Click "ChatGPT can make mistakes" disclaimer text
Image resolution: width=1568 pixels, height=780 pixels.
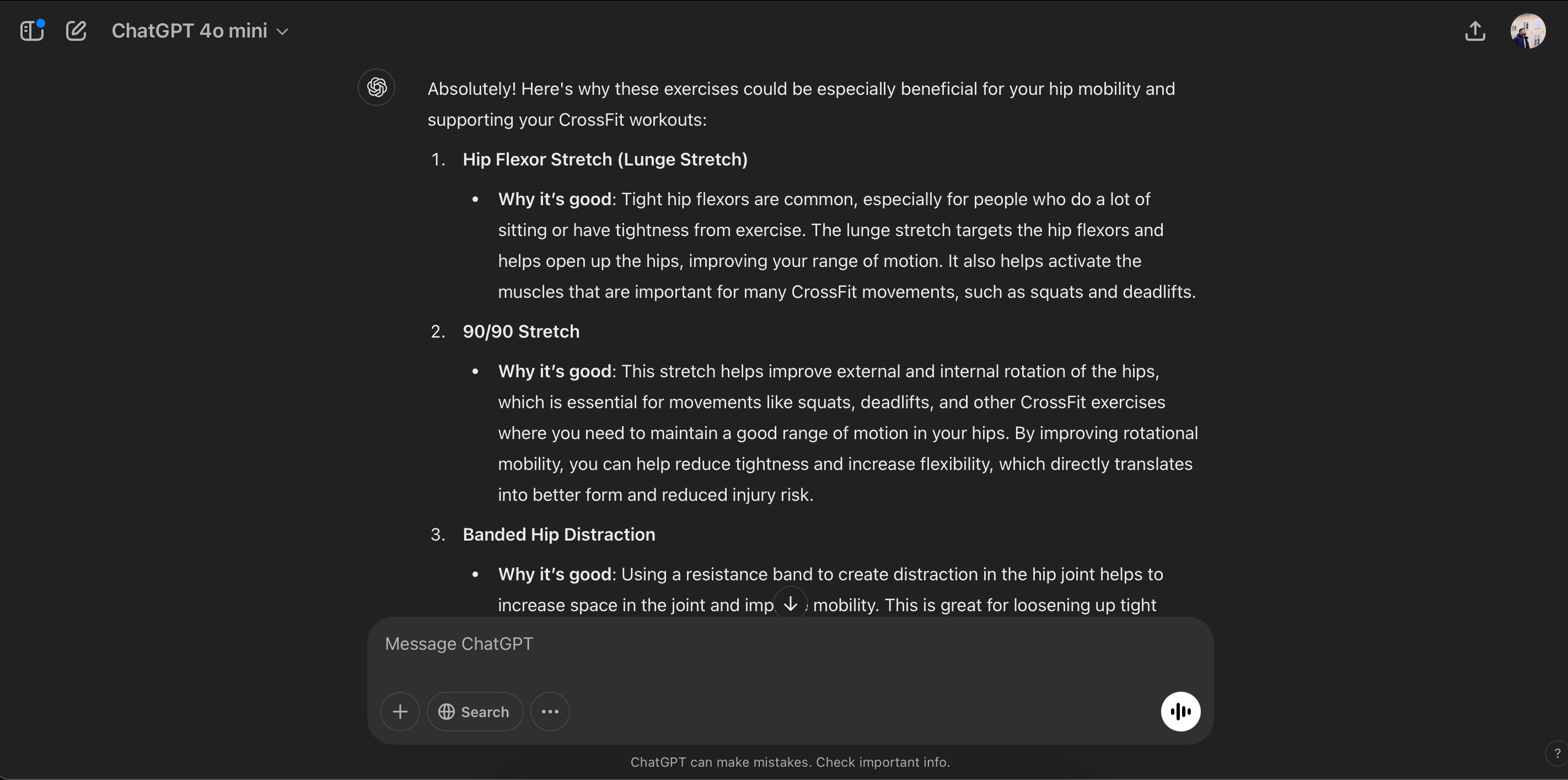coord(790,762)
